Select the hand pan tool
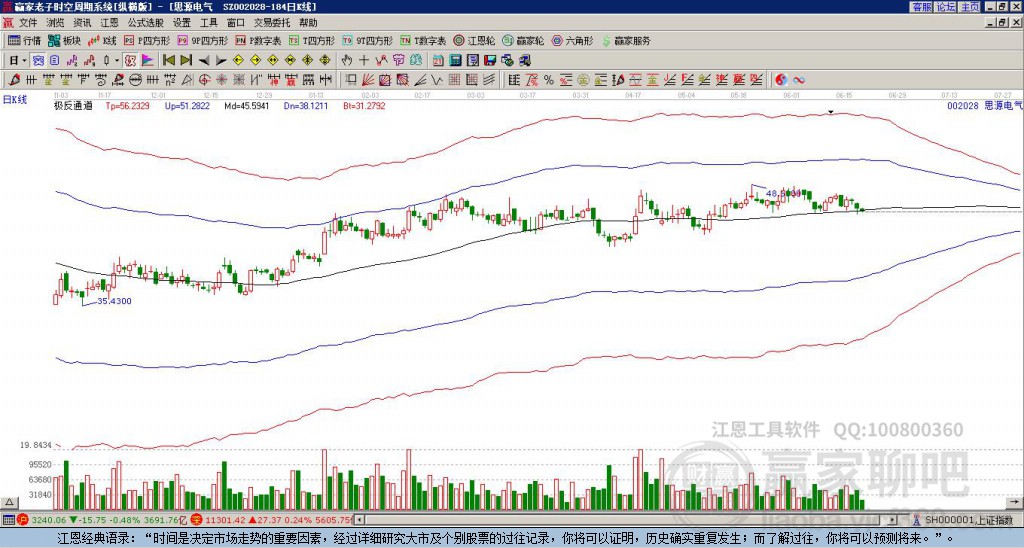 347,61
